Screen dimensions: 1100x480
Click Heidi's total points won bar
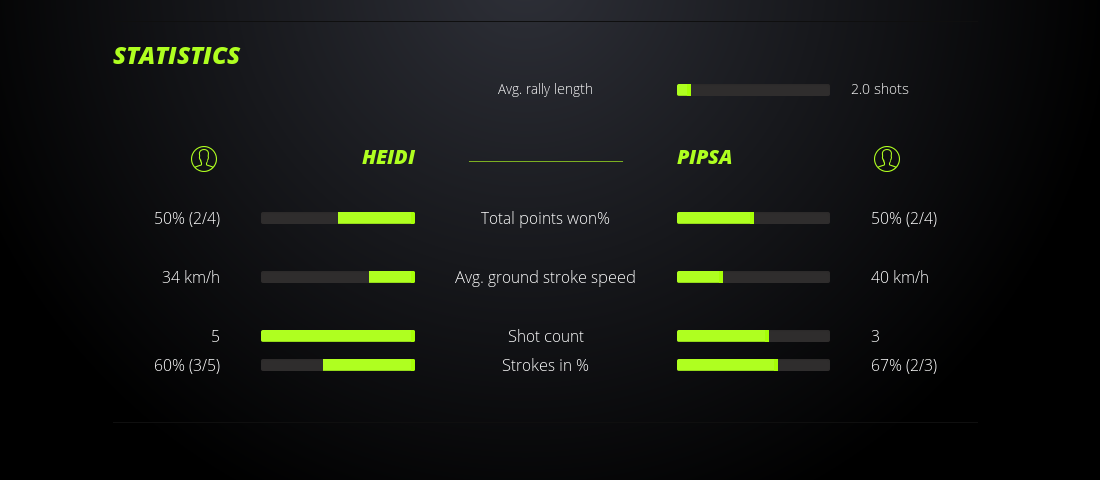(338, 218)
